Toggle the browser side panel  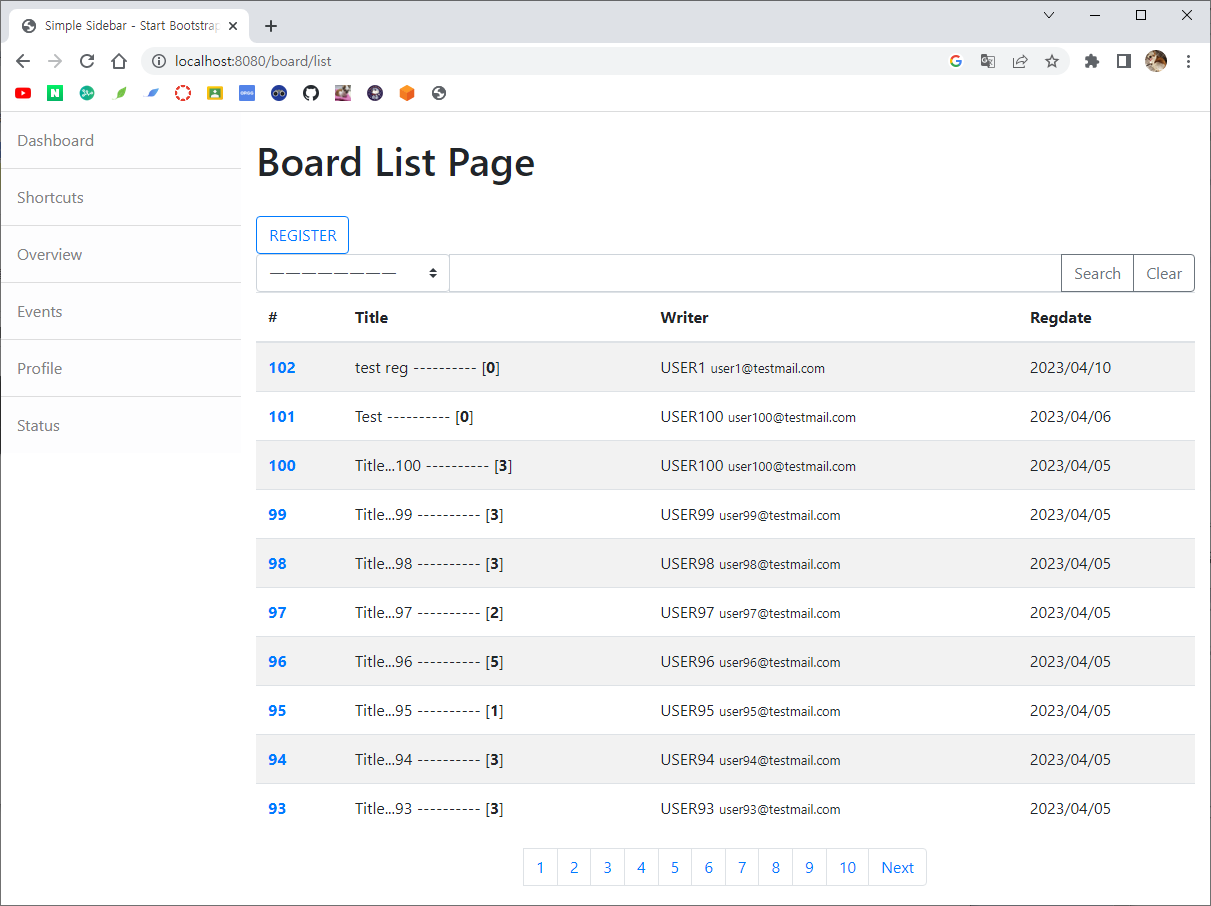coord(1124,61)
